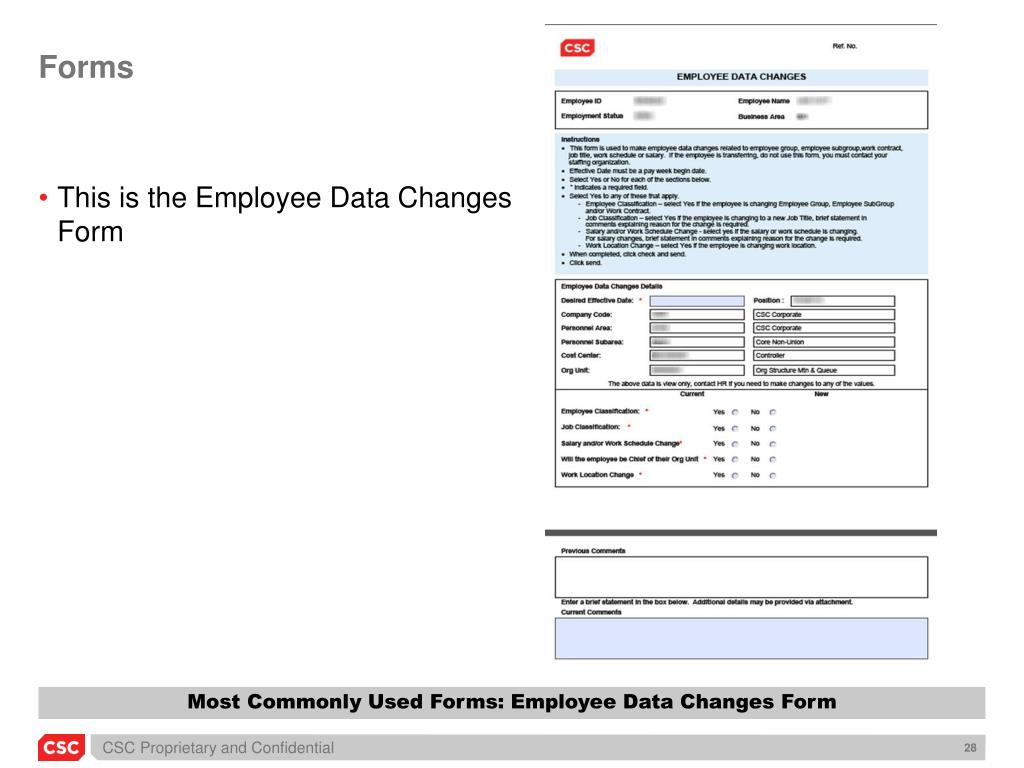Click the Employee ID label
Screen dimensions: 1024x768
tap(581, 101)
